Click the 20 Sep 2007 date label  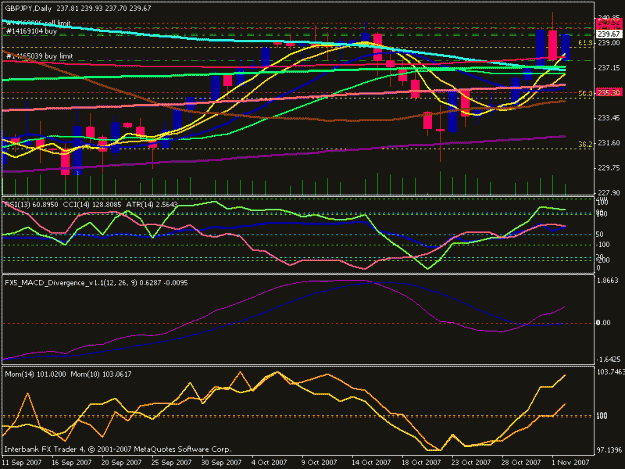point(121,462)
